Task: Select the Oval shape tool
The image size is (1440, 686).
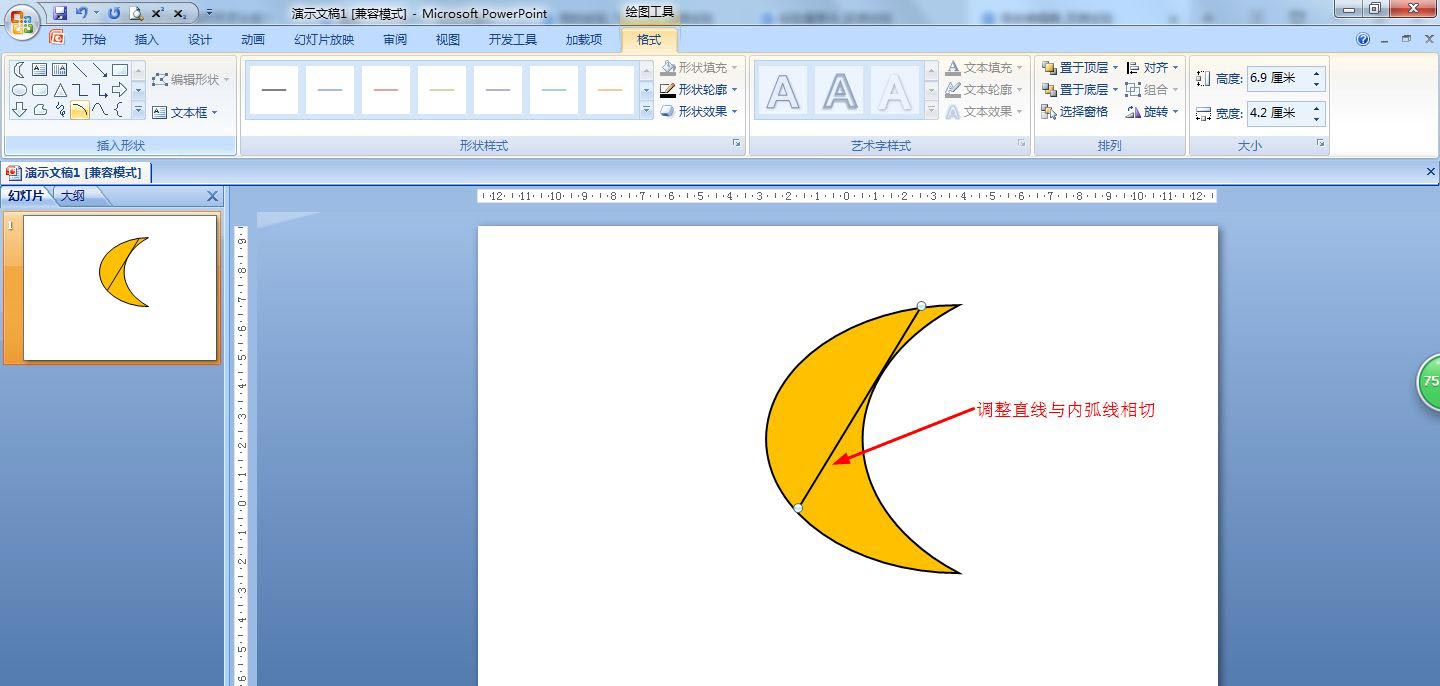Action: (19, 90)
